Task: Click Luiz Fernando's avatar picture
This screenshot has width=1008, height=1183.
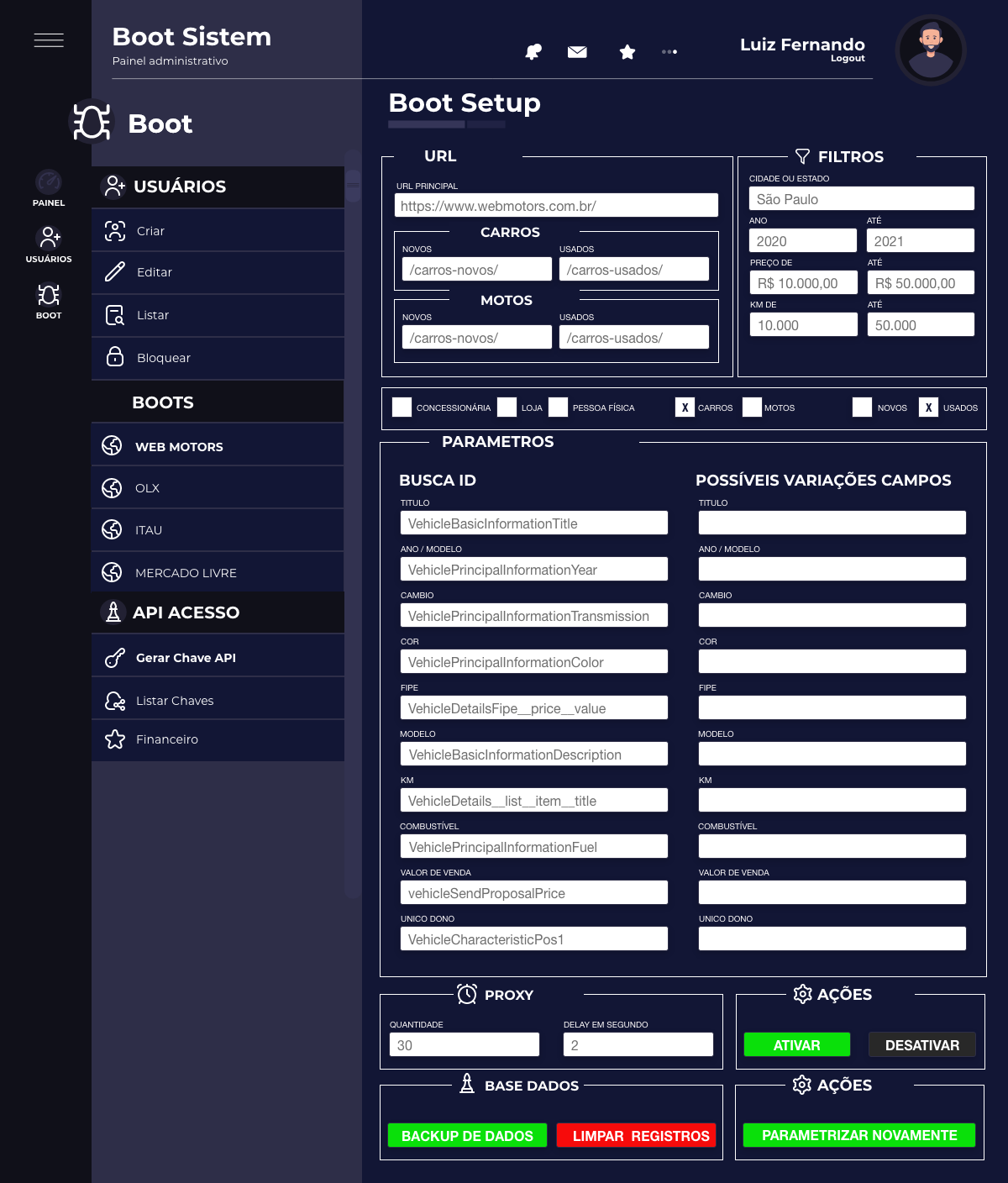Action: [931, 50]
